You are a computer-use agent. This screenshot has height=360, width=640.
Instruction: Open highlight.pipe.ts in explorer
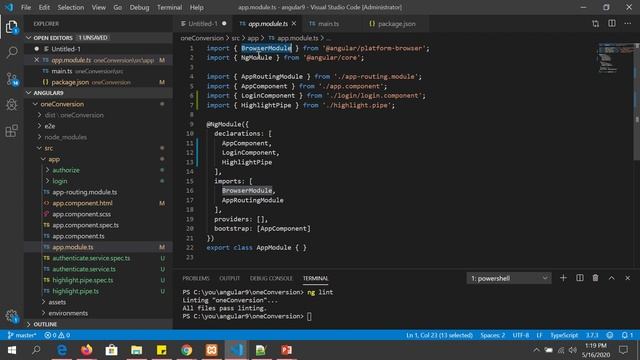76,291
